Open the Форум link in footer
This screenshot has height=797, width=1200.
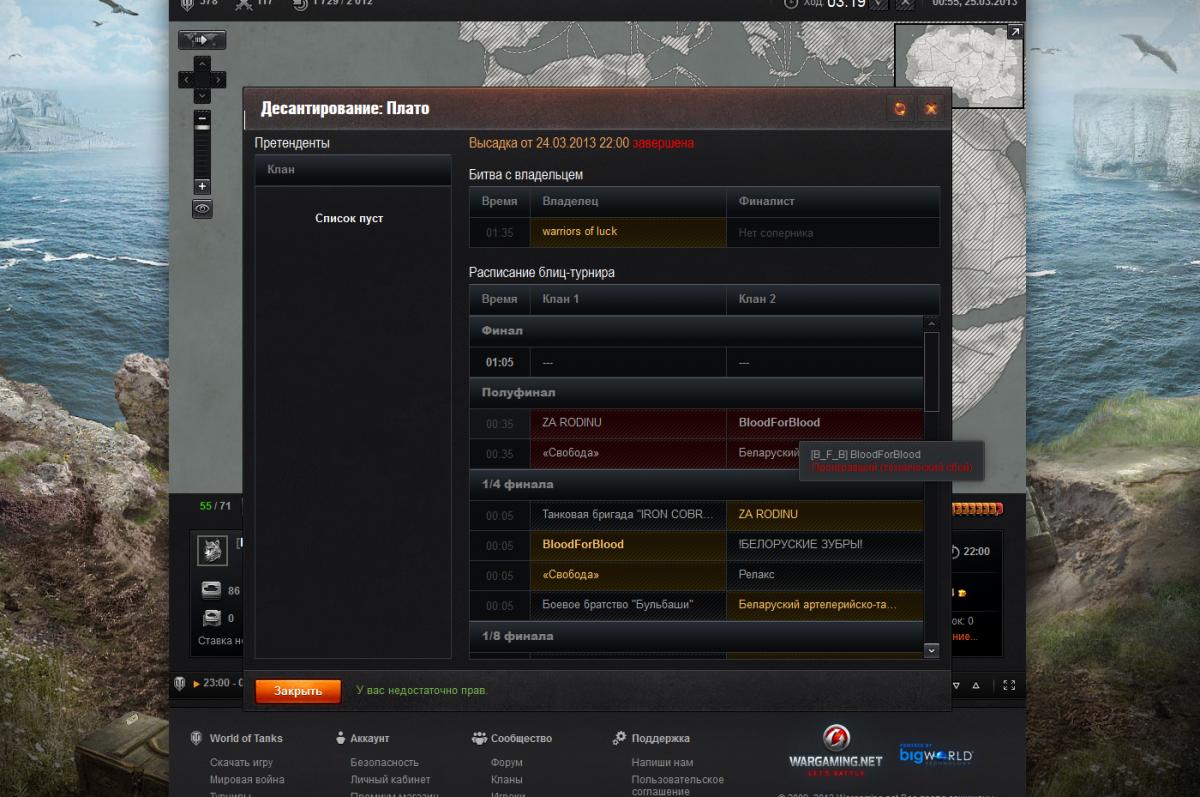pyautogui.click(x=506, y=763)
